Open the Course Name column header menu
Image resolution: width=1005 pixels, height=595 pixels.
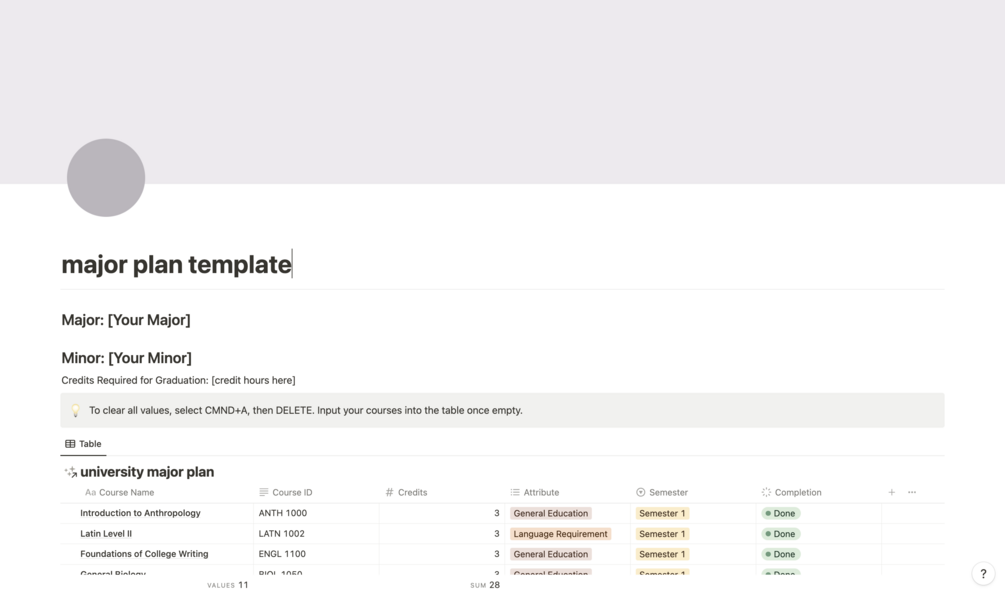click(x=126, y=492)
